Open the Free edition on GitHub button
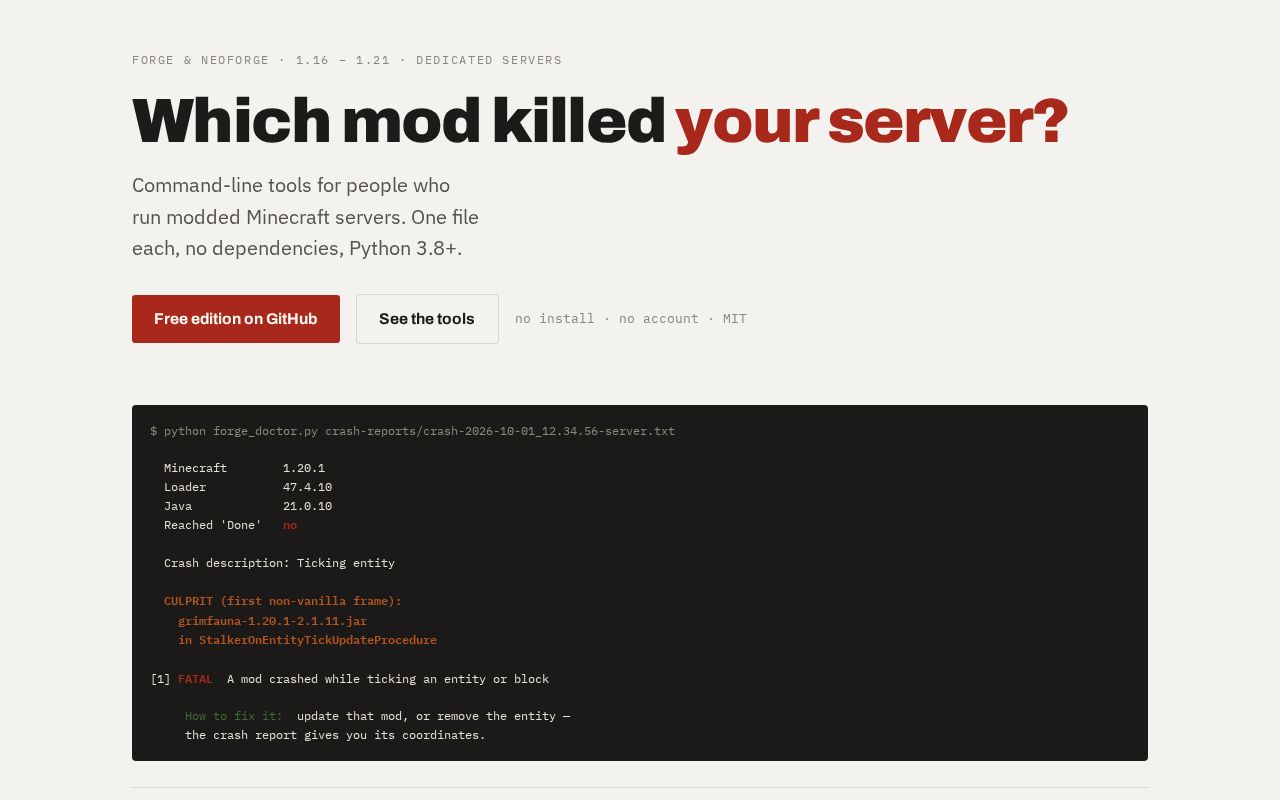 (236, 319)
